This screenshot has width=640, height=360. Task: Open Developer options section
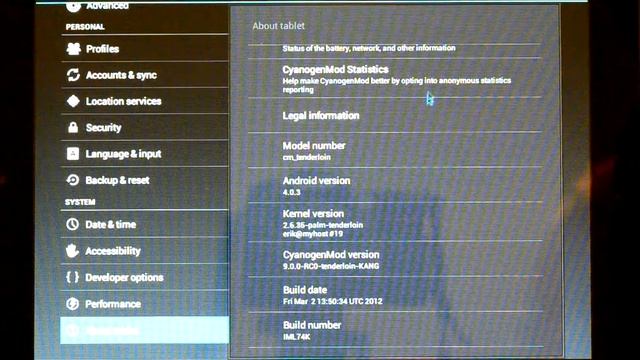tap(144, 277)
